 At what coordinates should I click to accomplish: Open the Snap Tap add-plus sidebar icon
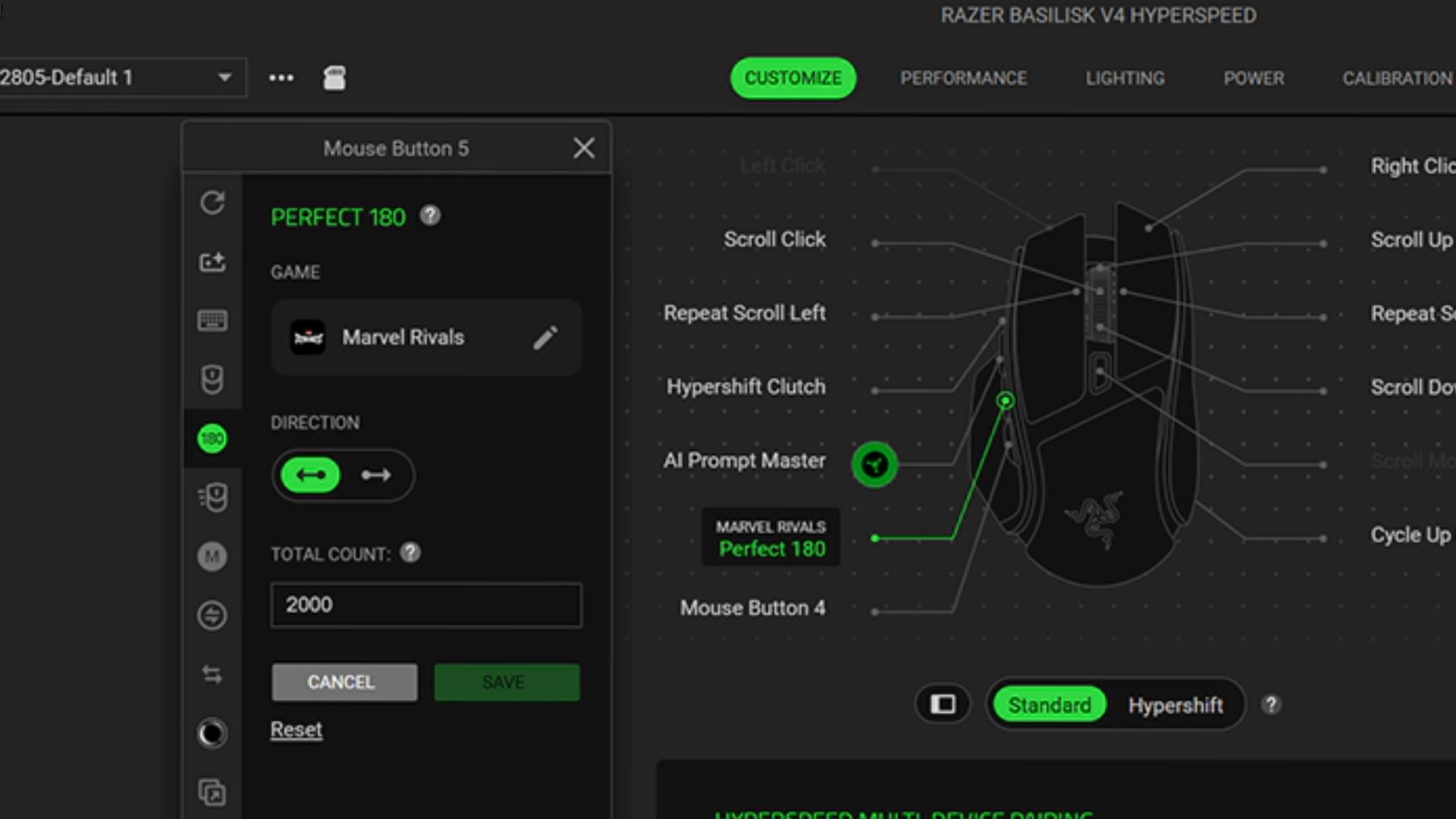tap(212, 262)
